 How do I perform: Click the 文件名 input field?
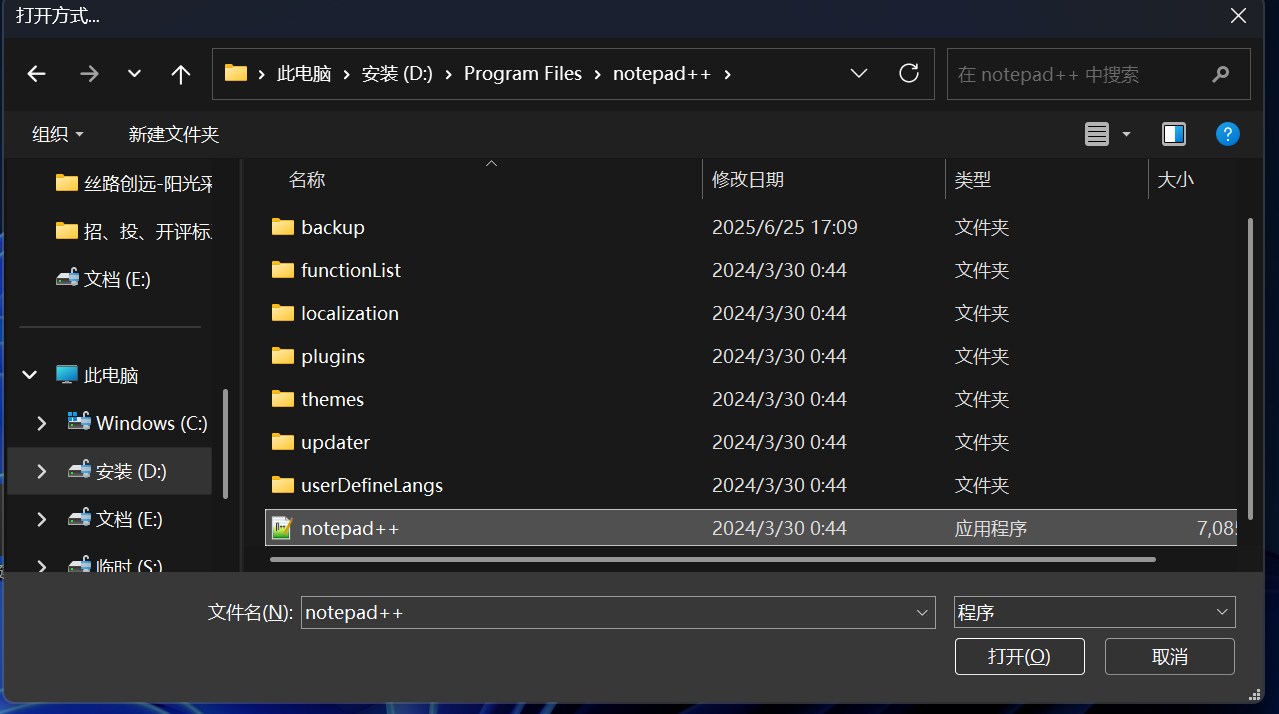click(606, 612)
